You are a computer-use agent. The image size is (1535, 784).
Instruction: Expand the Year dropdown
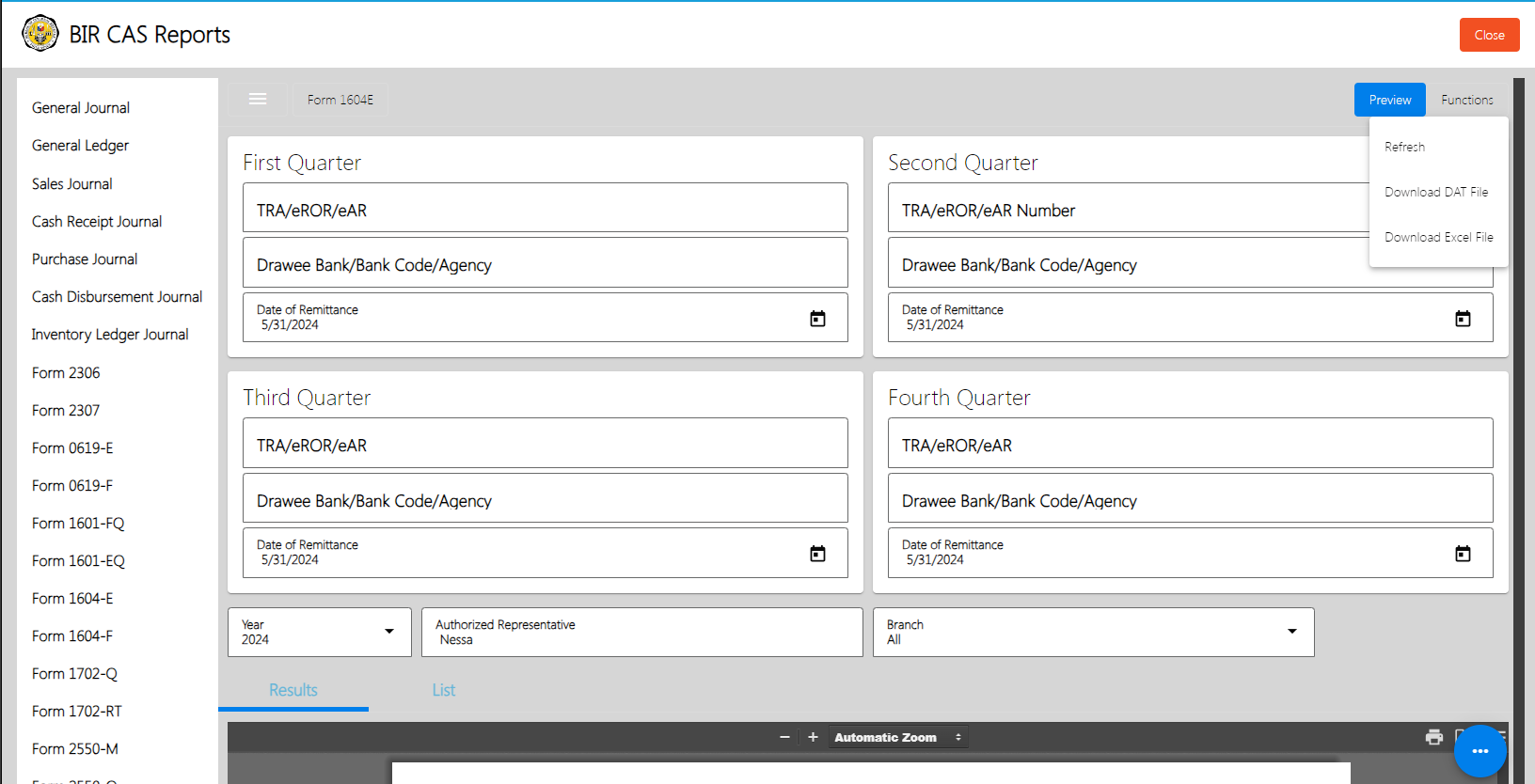coord(389,632)
